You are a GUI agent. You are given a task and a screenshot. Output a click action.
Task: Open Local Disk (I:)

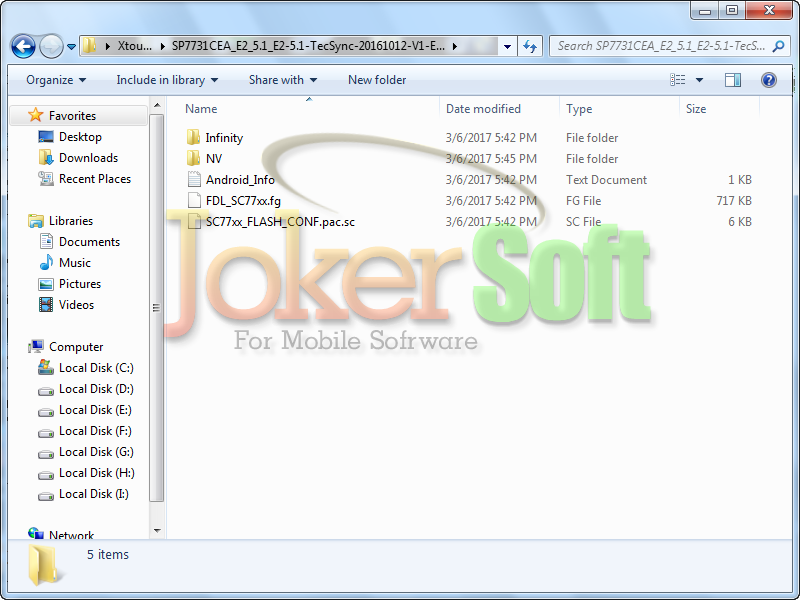click(94, 493)
